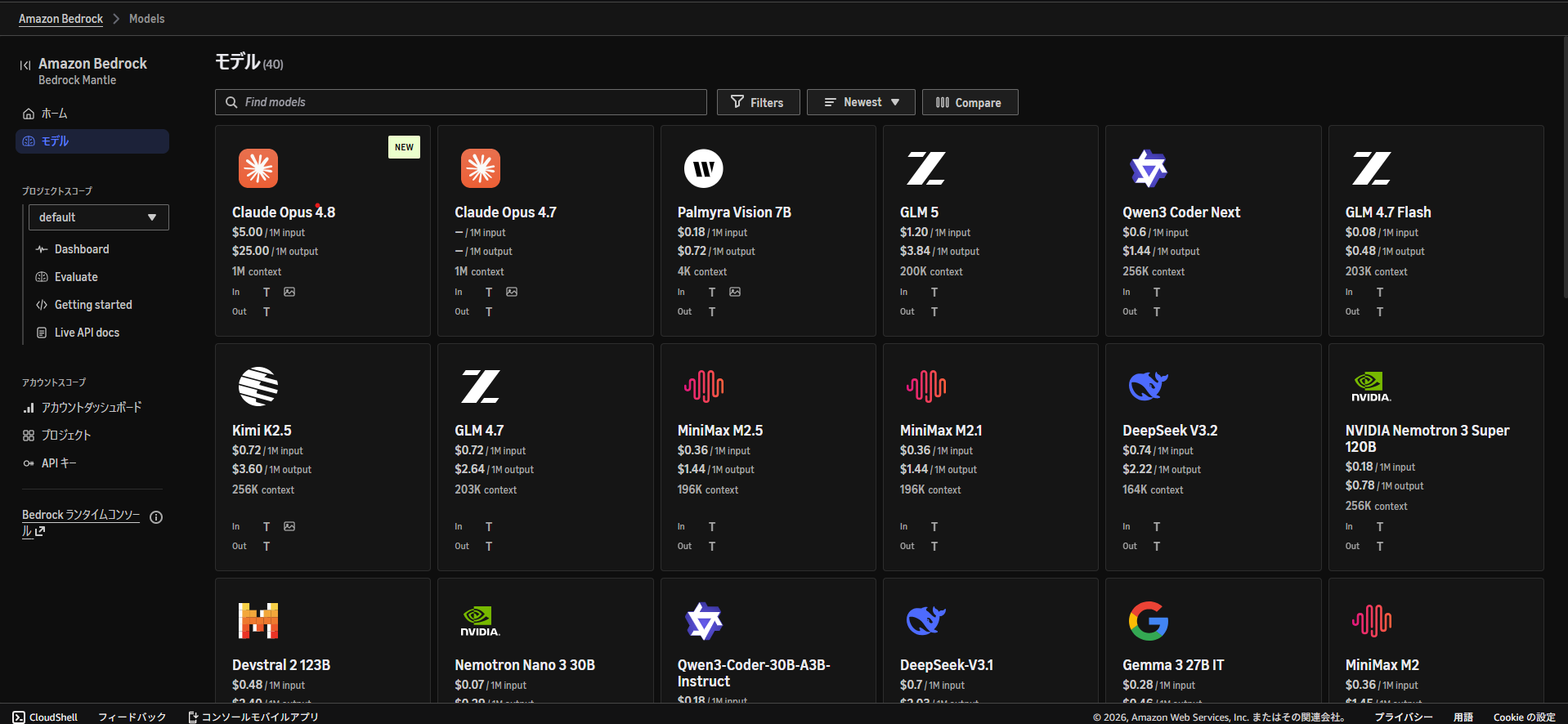This screenshot has height=724, width=1568.
Task: Click the Palmyra Vision 7B Writer logo
Action: pyautogui.click(x=704, y=168)
